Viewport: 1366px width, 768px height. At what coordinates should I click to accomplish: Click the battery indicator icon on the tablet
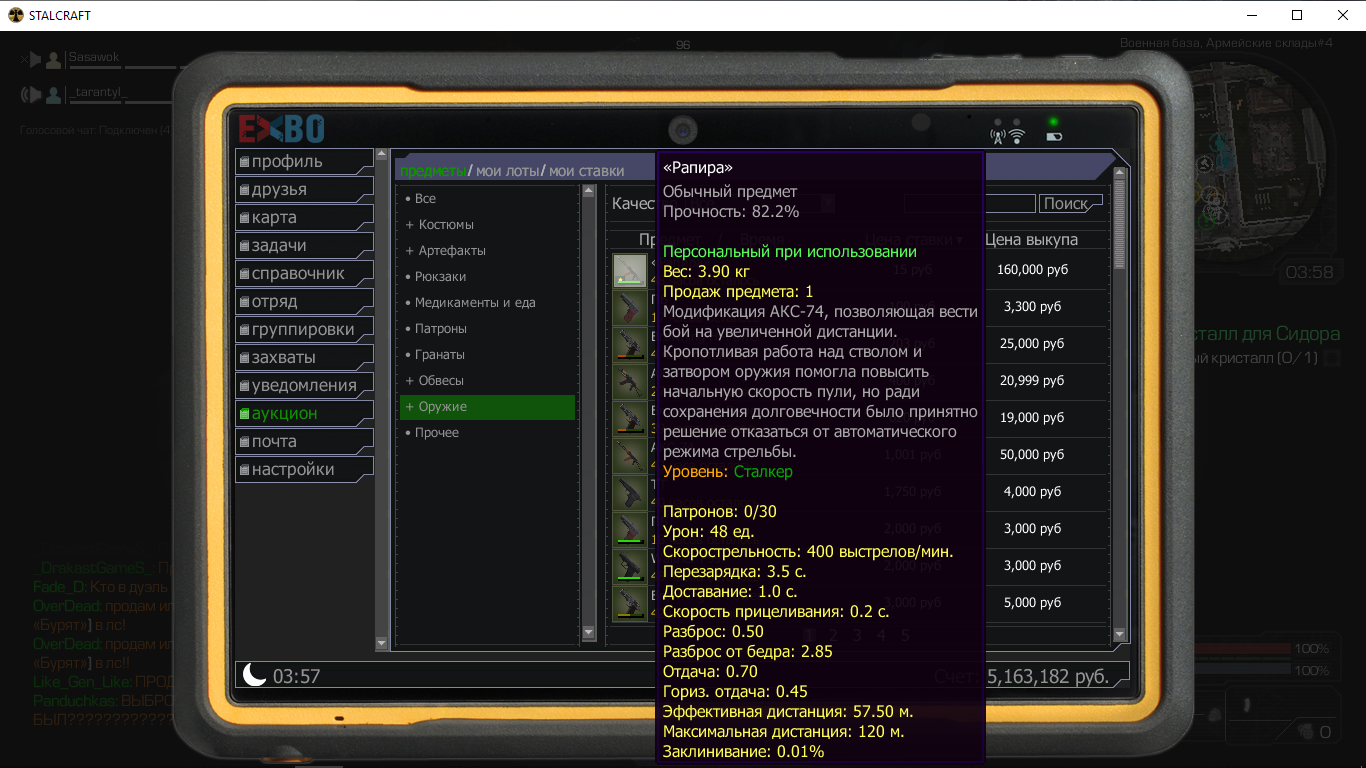pyautogui.click(x=1053, y=137)
